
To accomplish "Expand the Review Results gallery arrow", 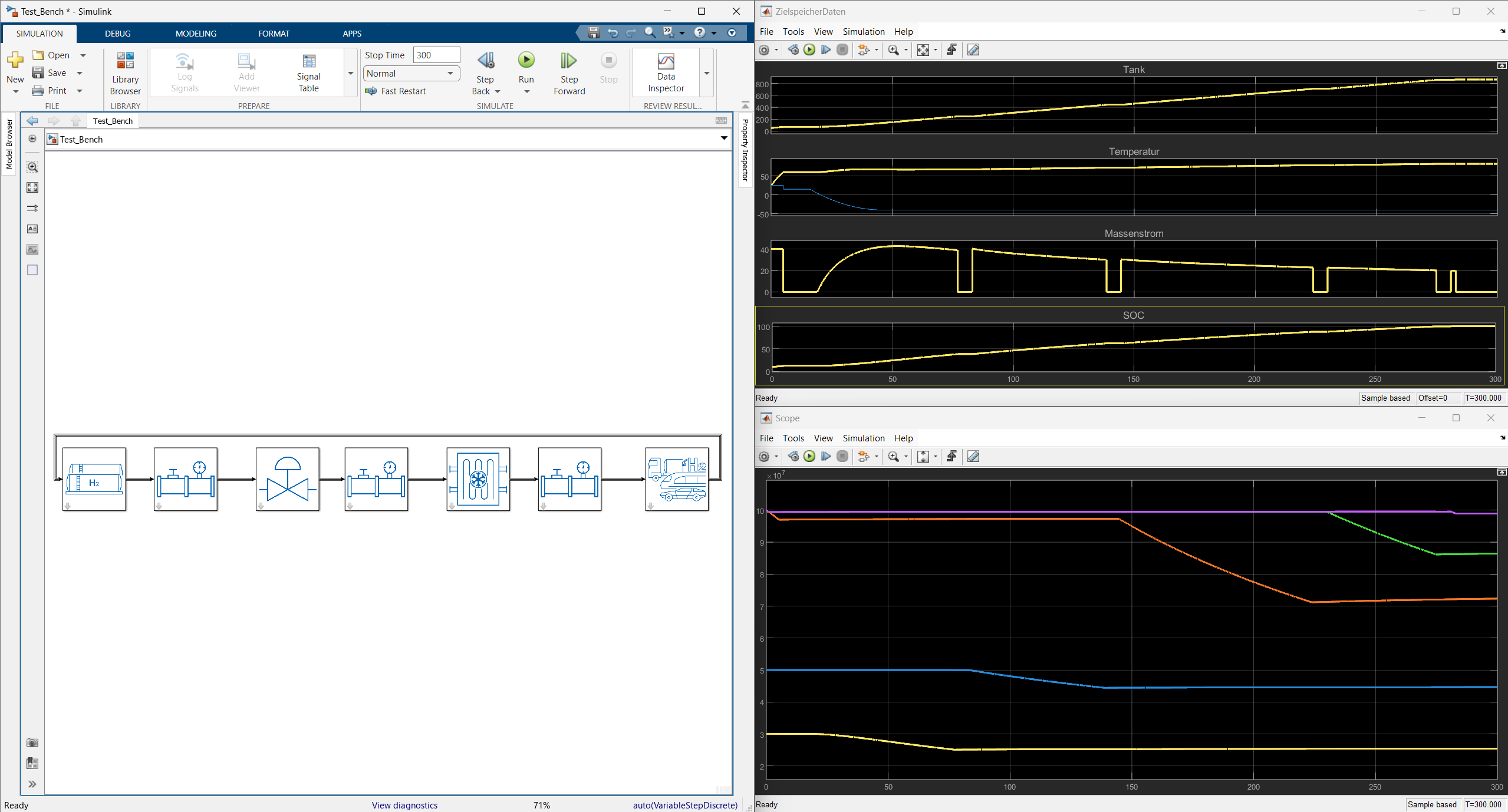I will [706, 73].
